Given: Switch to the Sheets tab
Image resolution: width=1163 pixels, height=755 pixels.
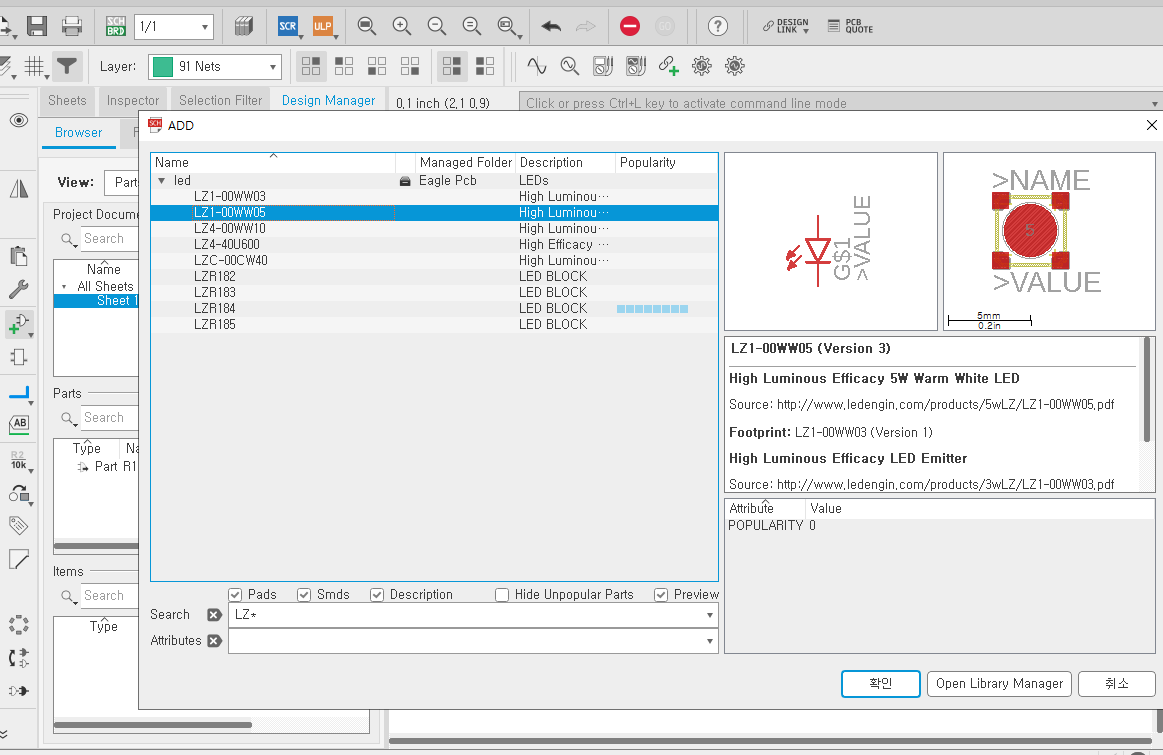Looking at the screenshot, I should pyautogui.click(x=67, y=100).
